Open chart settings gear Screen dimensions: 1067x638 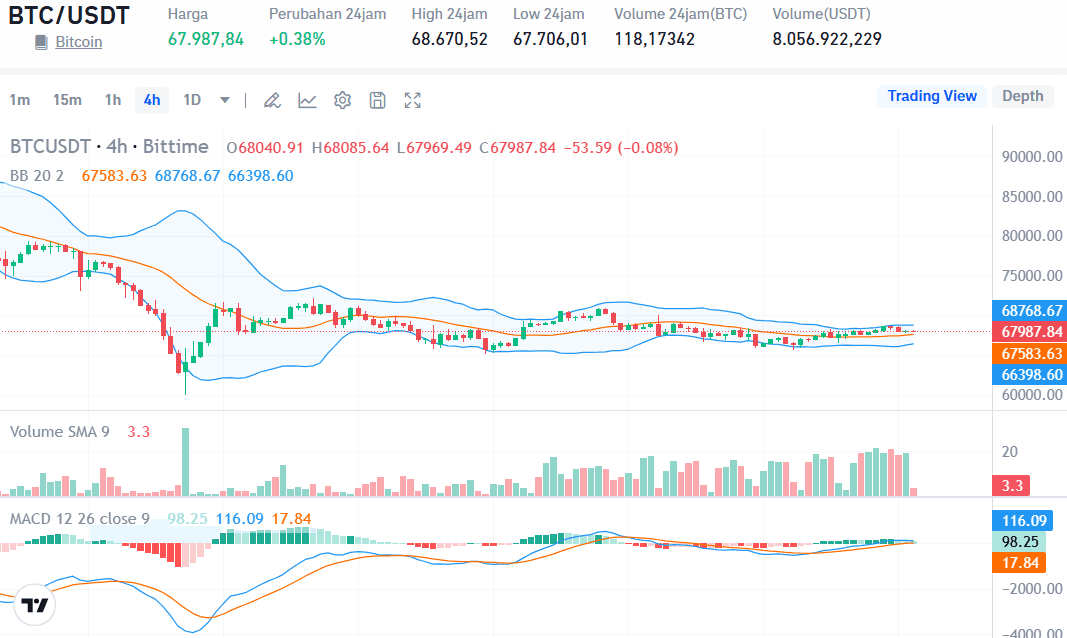pyautogui.click(x=342, y=100)
